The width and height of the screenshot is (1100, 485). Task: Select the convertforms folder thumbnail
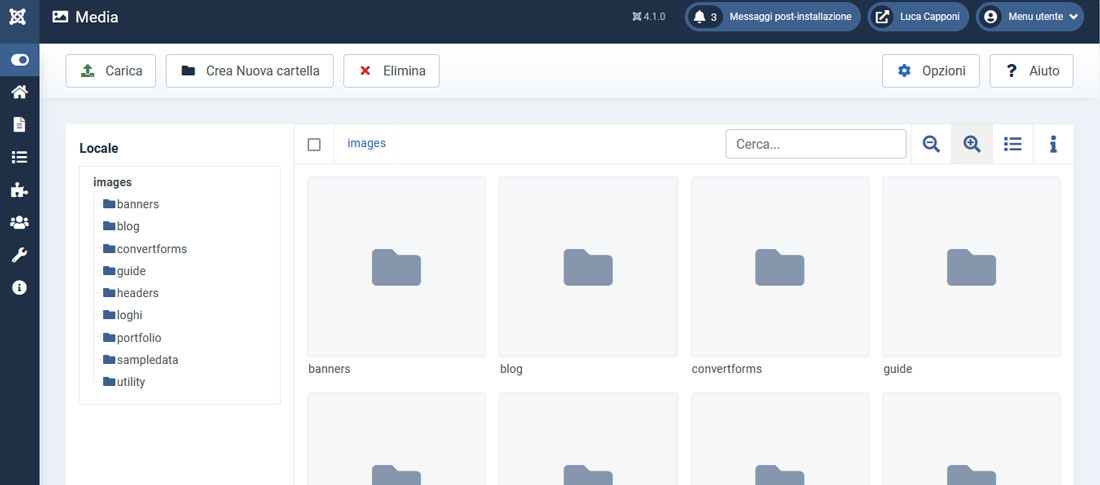[780, 267]
